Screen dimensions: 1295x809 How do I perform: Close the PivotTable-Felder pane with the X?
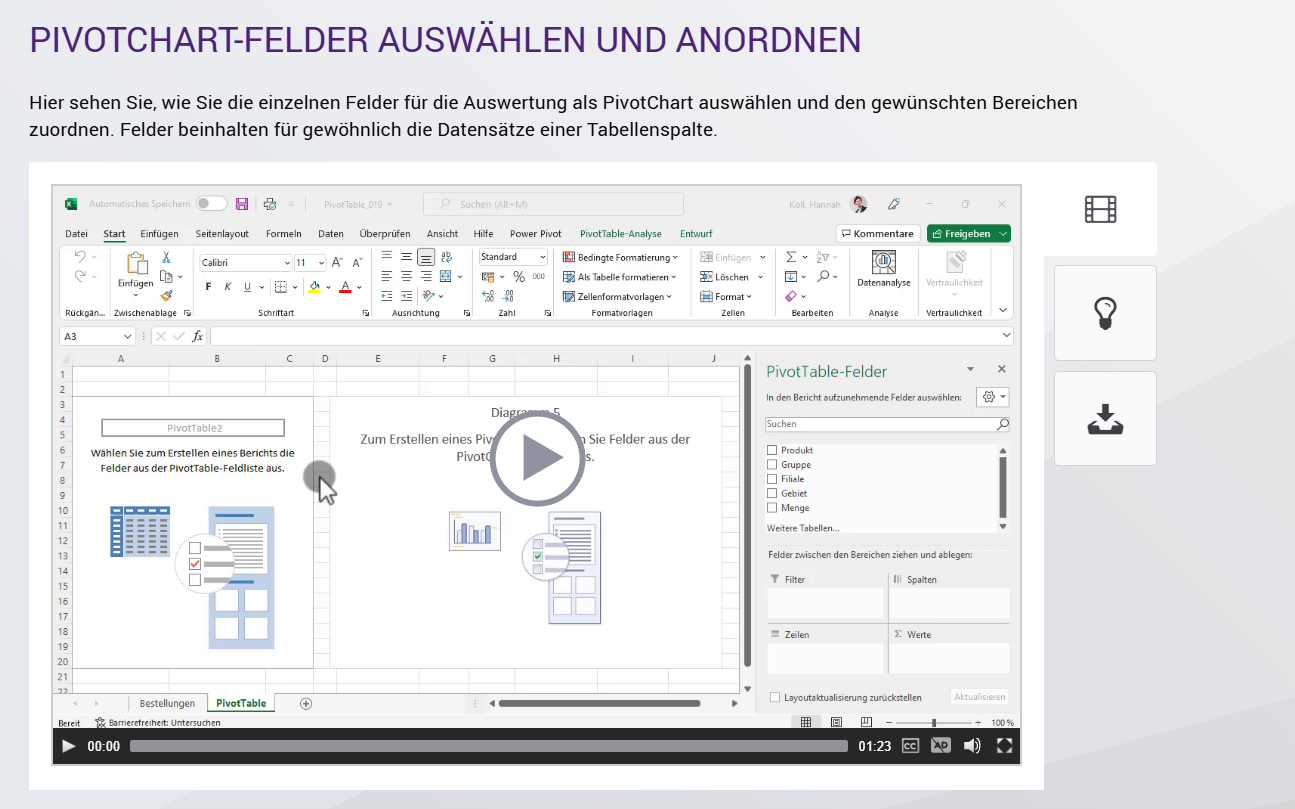point(1001,369)
